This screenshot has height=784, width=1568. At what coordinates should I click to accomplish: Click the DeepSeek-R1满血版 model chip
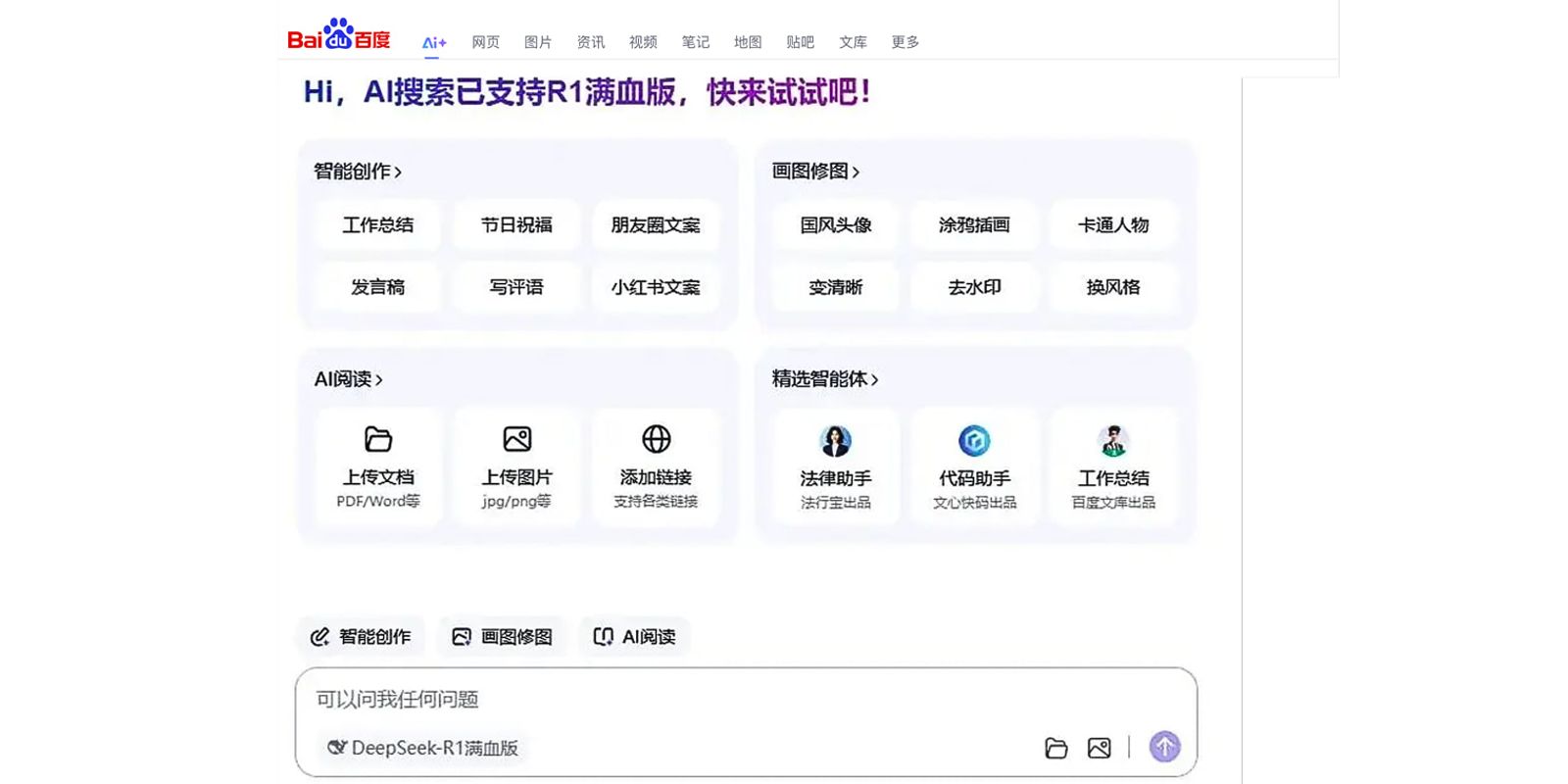pyautogui.click(x=422, y=748)
